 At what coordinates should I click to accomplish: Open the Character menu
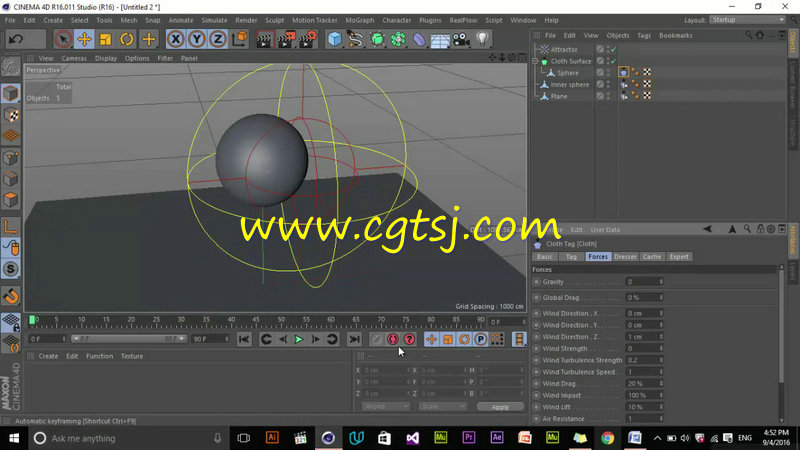[396, 20]
